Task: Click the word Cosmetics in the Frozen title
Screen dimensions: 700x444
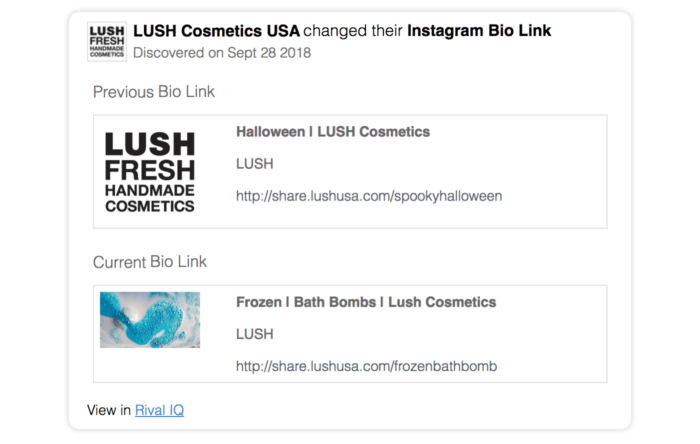Action: (x=464, y=302)
